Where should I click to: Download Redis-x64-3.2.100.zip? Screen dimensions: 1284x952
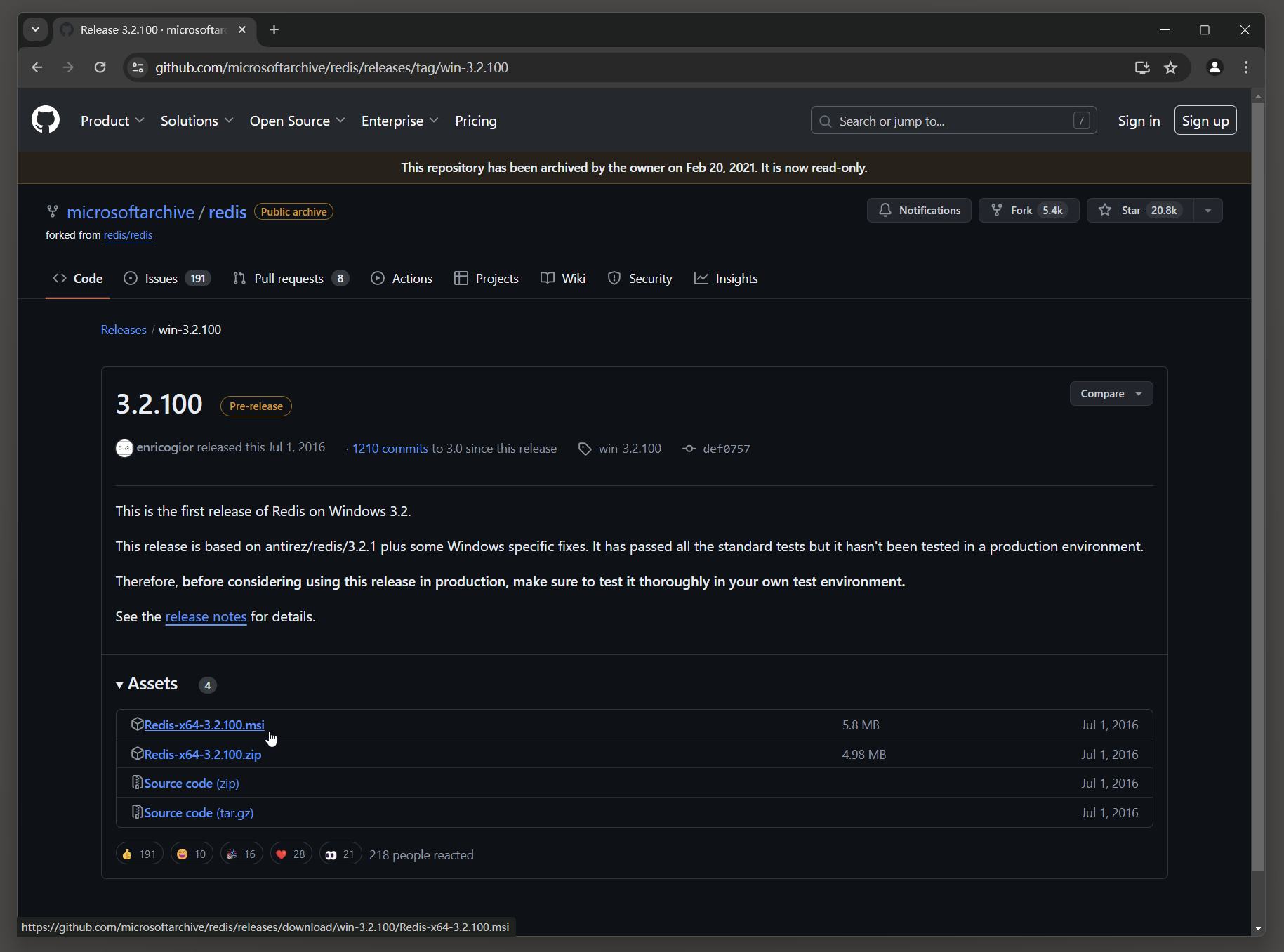203,754
